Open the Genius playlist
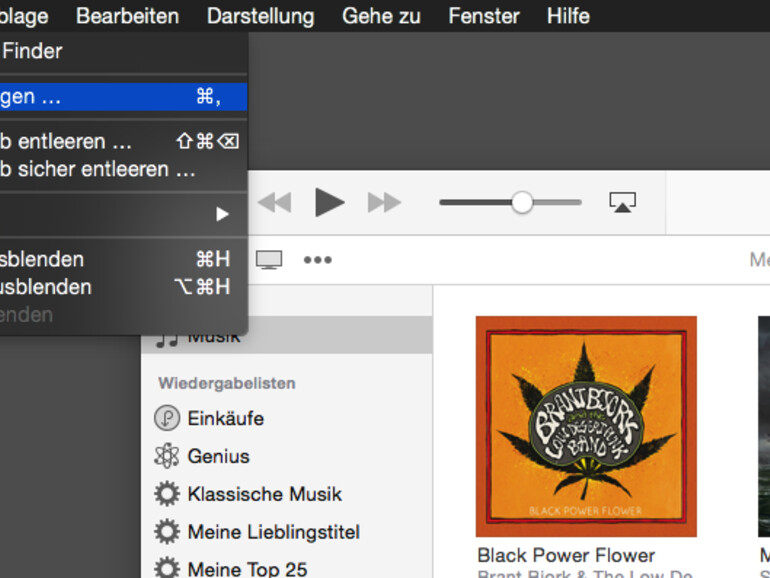The height and width of the screenshot is (578, 770). tap(219, 456)
